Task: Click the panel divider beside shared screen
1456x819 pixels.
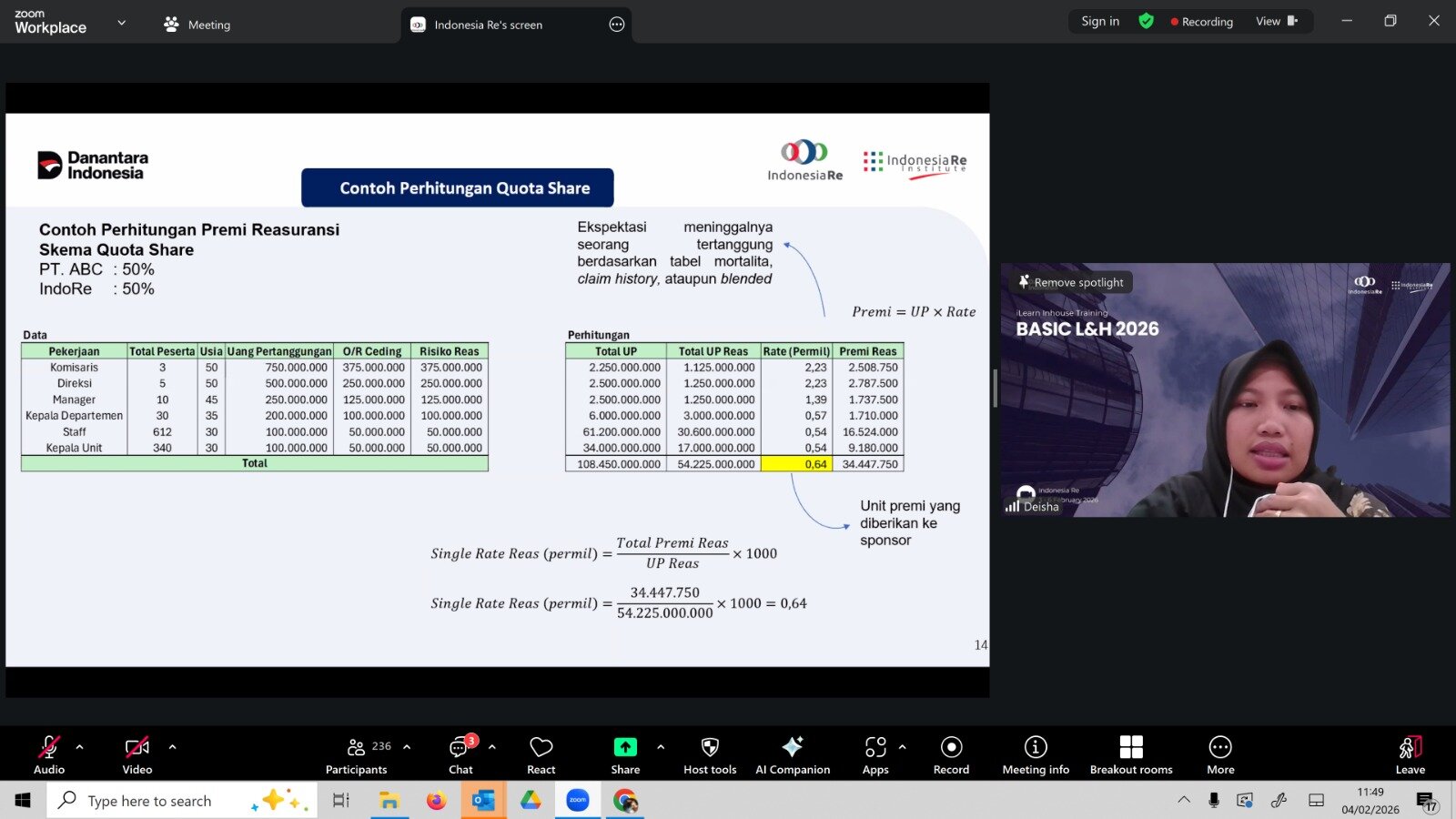Action: point(995,389)
